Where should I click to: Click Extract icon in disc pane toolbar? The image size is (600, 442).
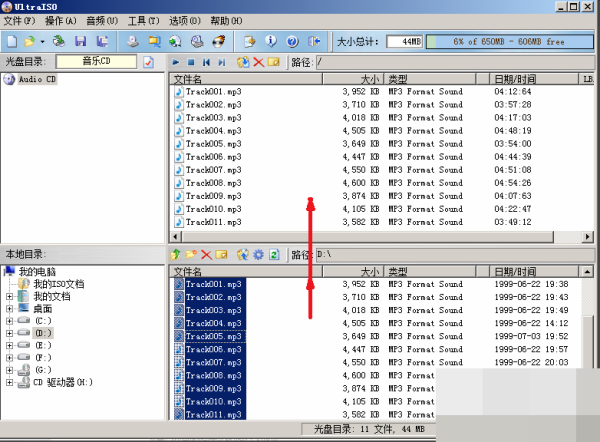243,62
